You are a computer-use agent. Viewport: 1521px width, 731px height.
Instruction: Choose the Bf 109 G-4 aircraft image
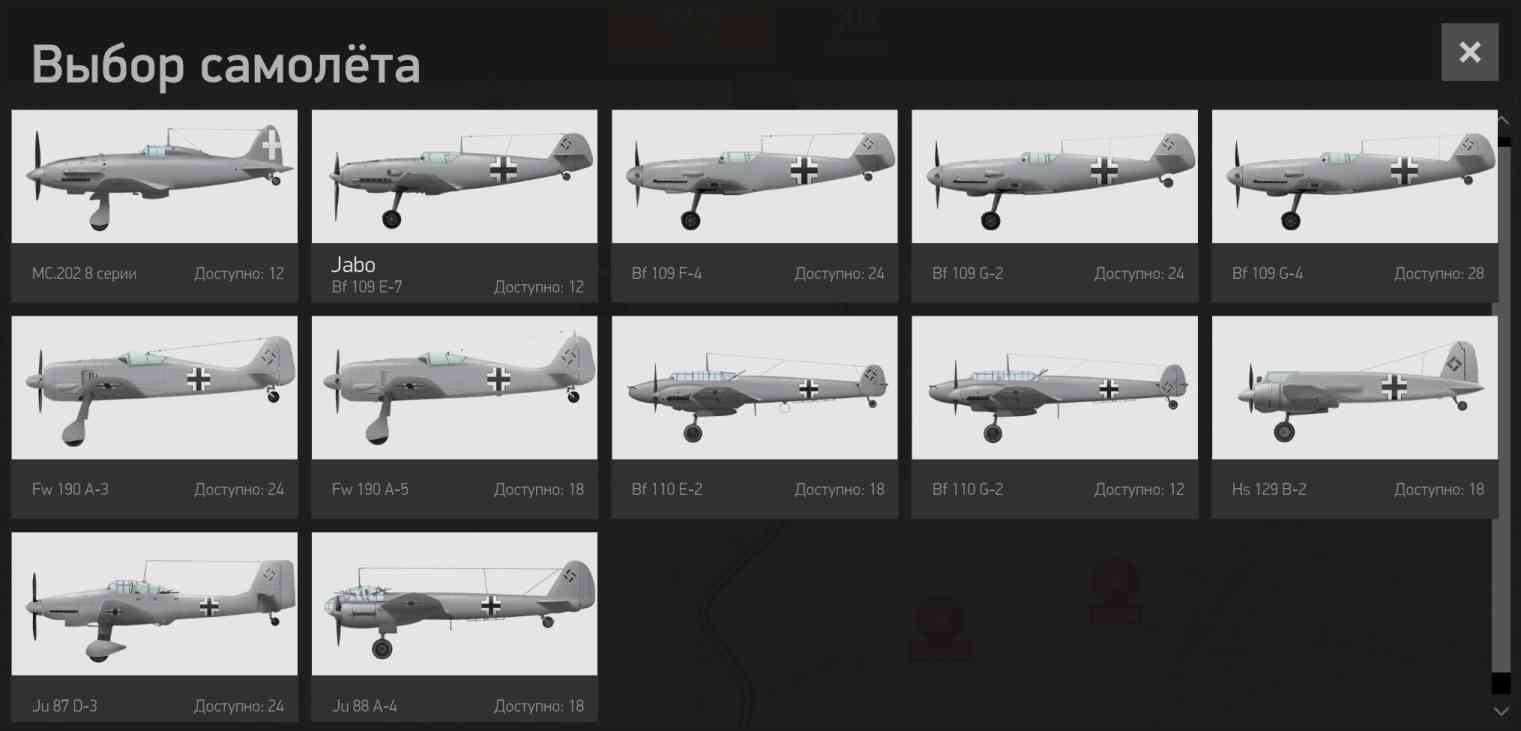pos(1355,176)
